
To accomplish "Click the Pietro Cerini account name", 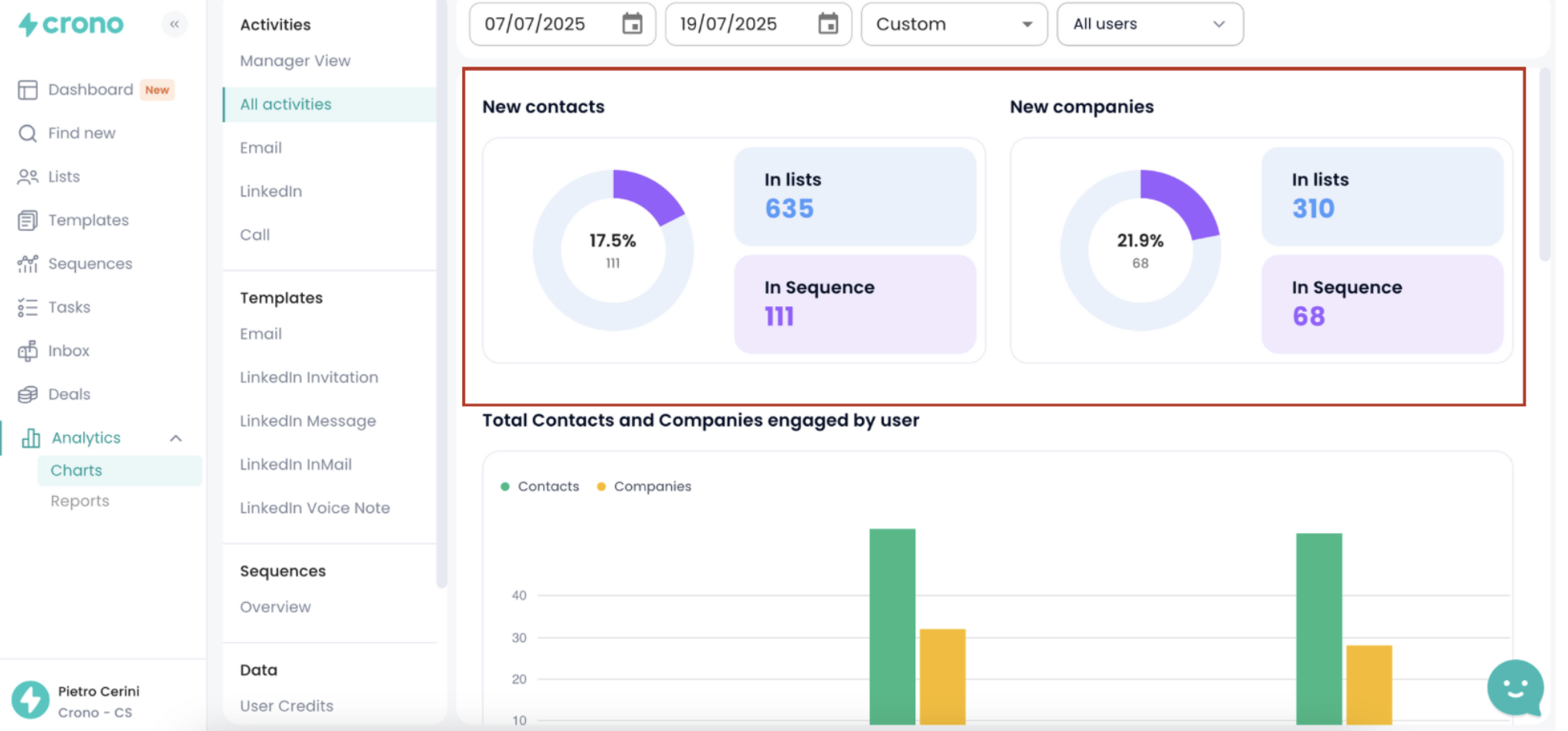I will coord(99,692).
